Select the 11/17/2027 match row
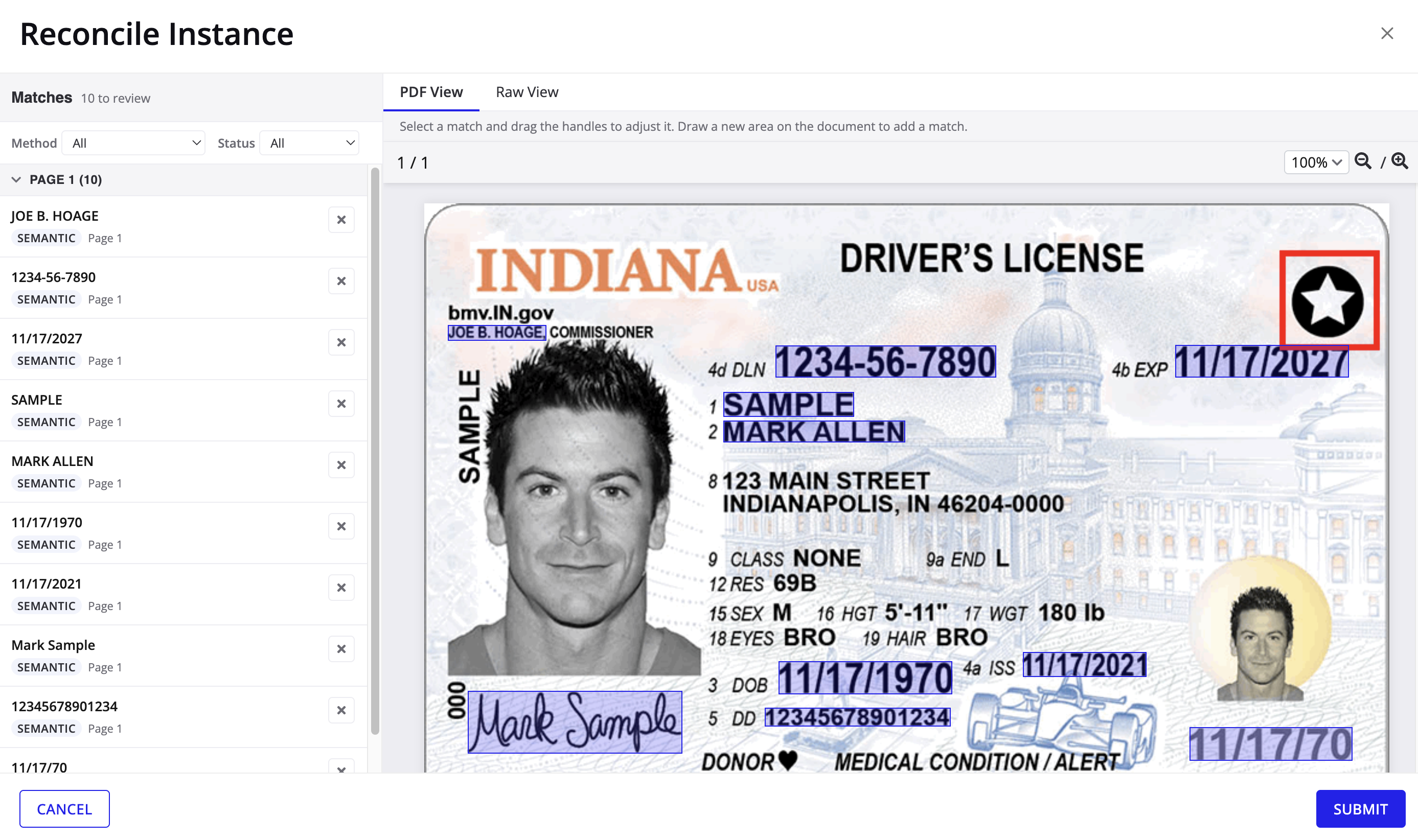This screenshot has height=840, width=1418. [184, 349]
